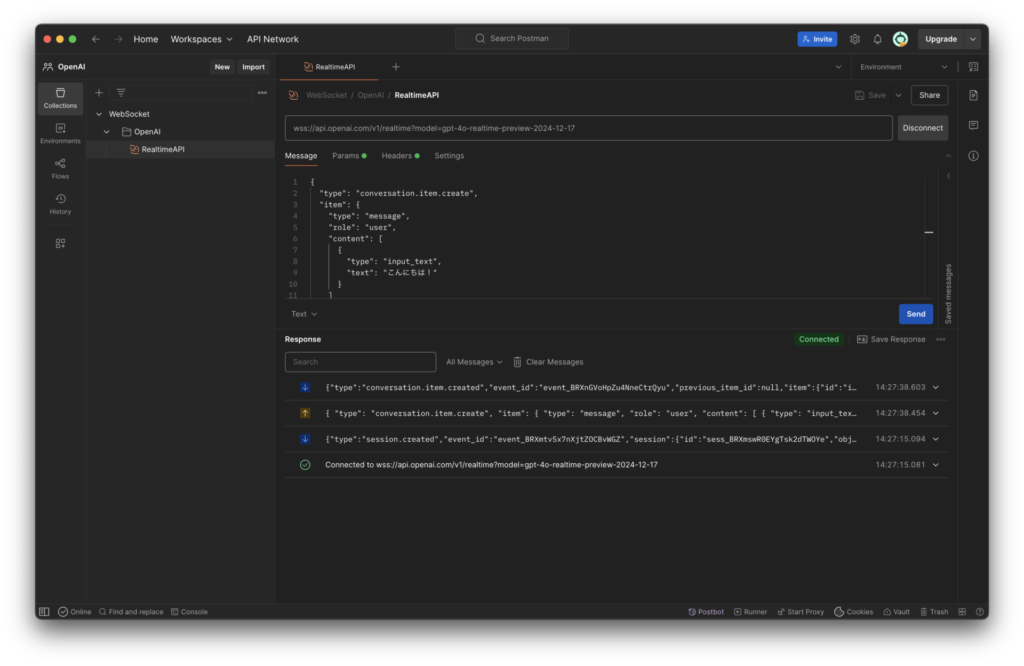Open a new request tab with plus
The image size is (1024, 666).
pyautogui.click(x=396, y=67)
